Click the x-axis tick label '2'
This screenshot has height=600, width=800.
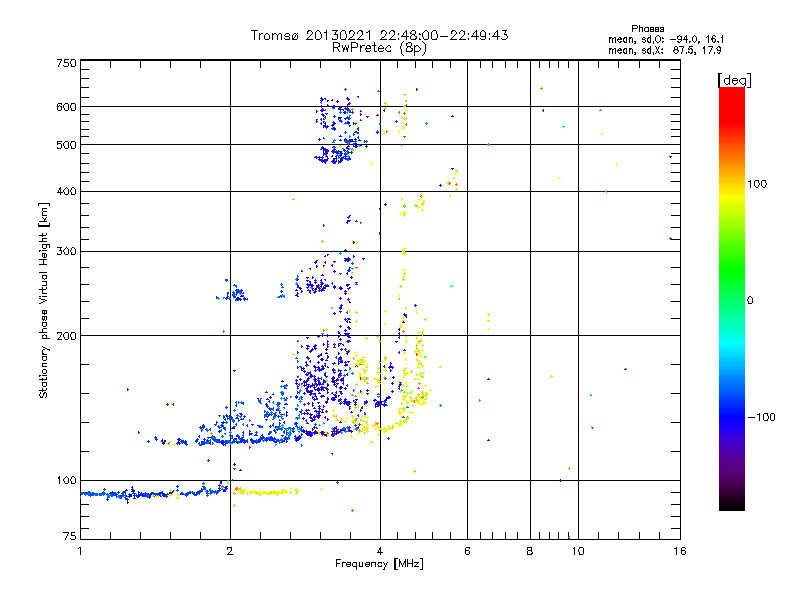[x=230, y=551]
